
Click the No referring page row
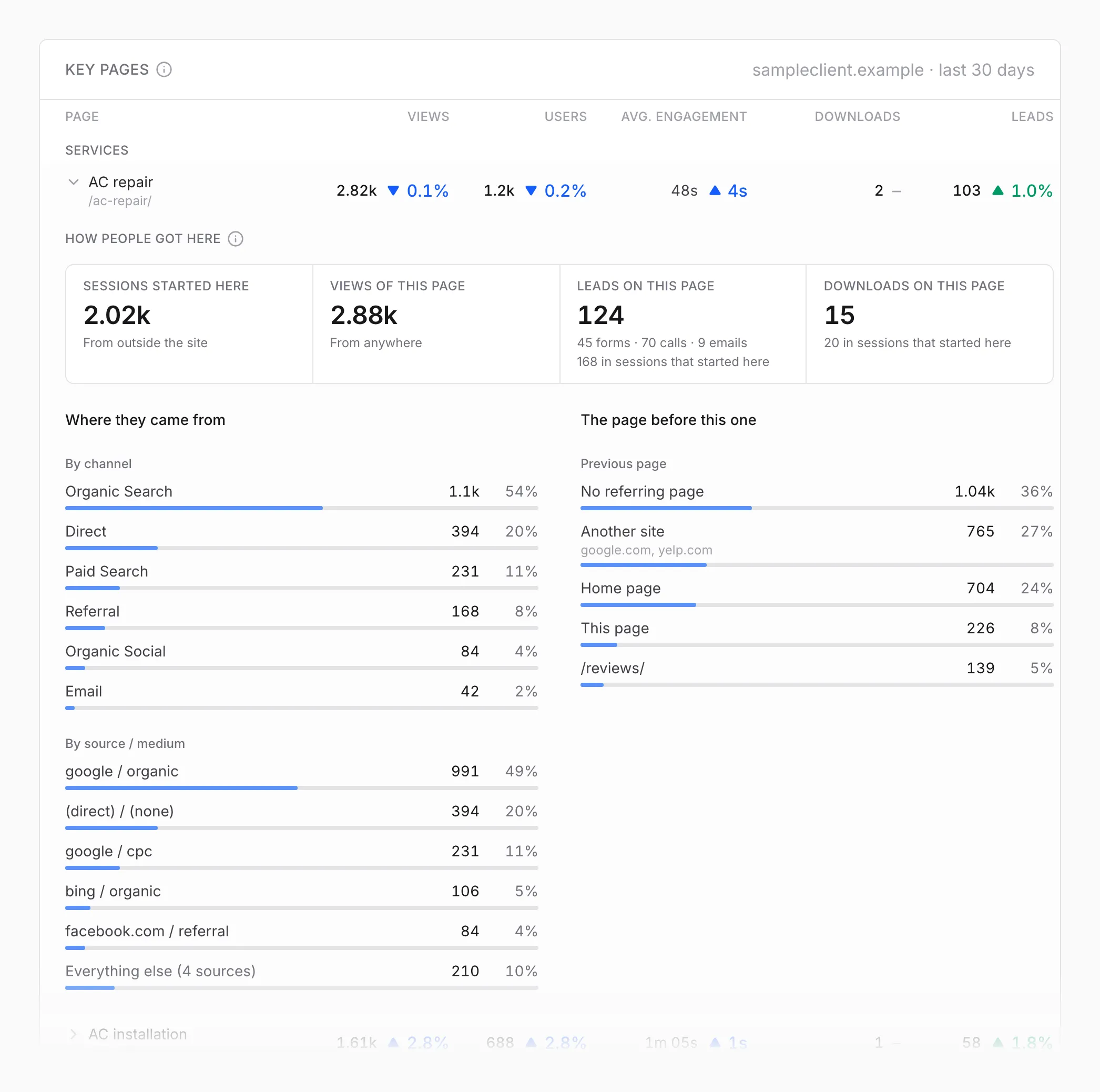coord(817,496)
